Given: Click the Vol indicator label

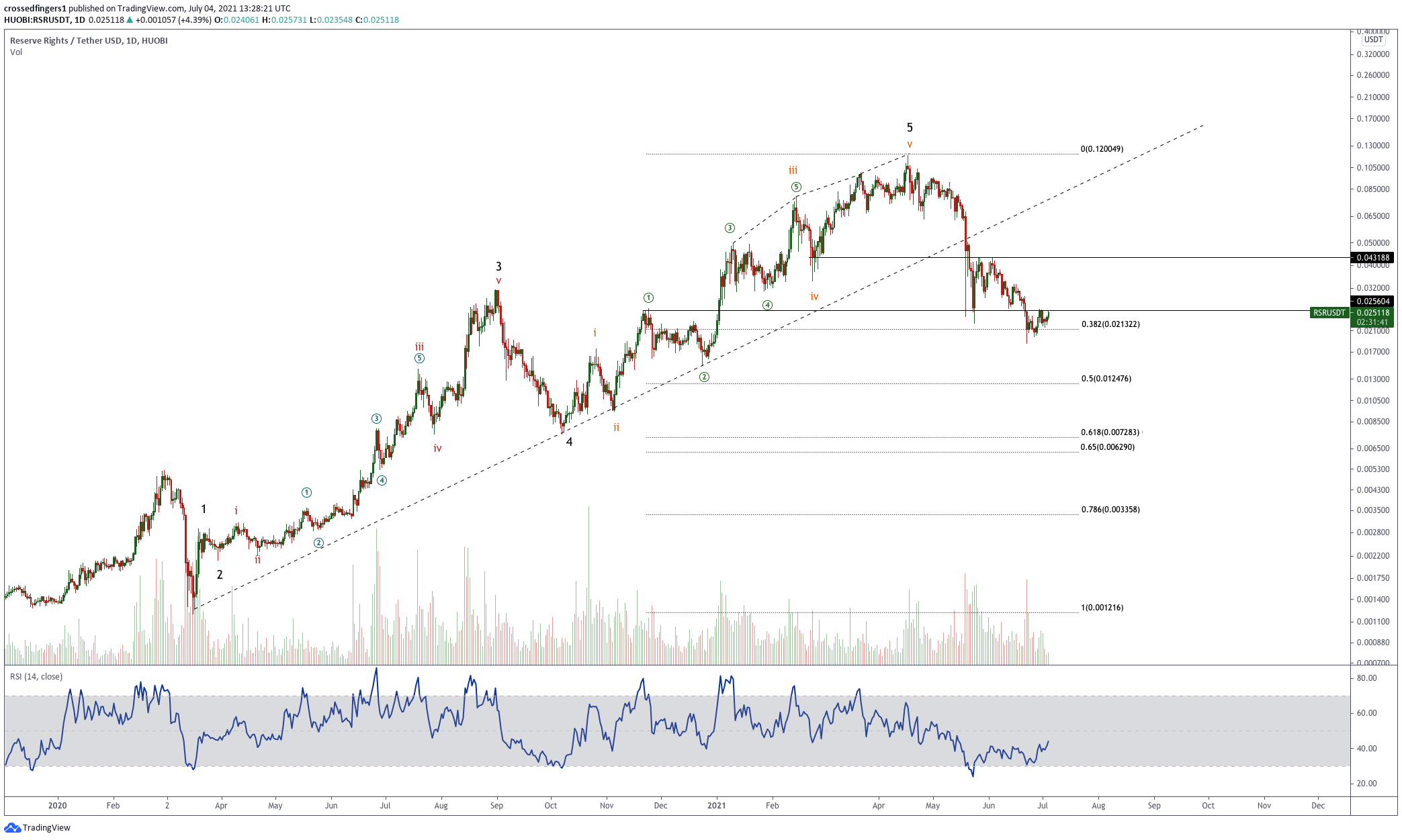Looking at the screenshot, I should click(x=16, y=52).
